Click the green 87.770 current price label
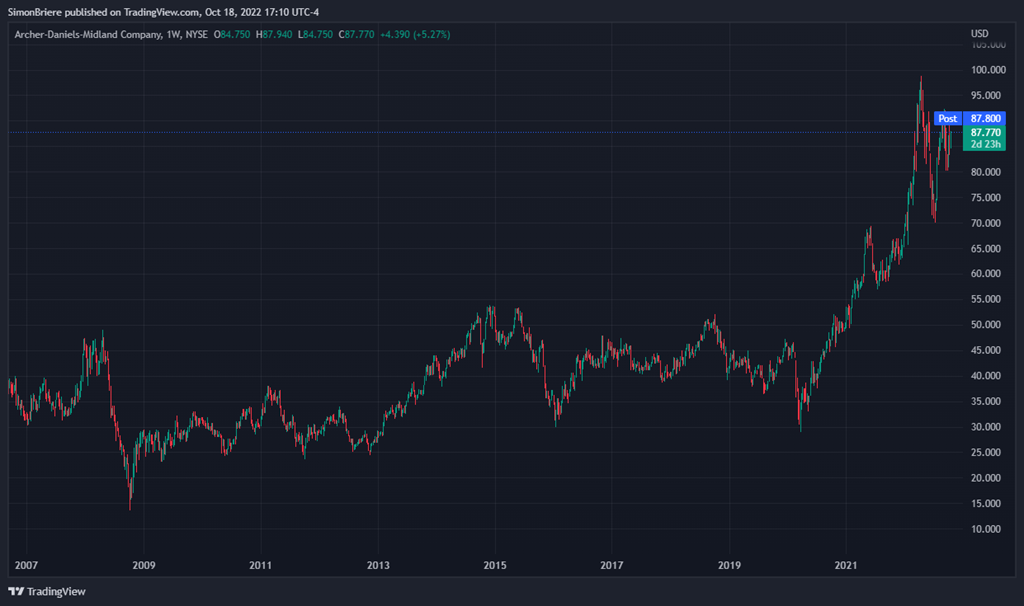Viewport: 1024px width, 606px height. tap(985, 131)
